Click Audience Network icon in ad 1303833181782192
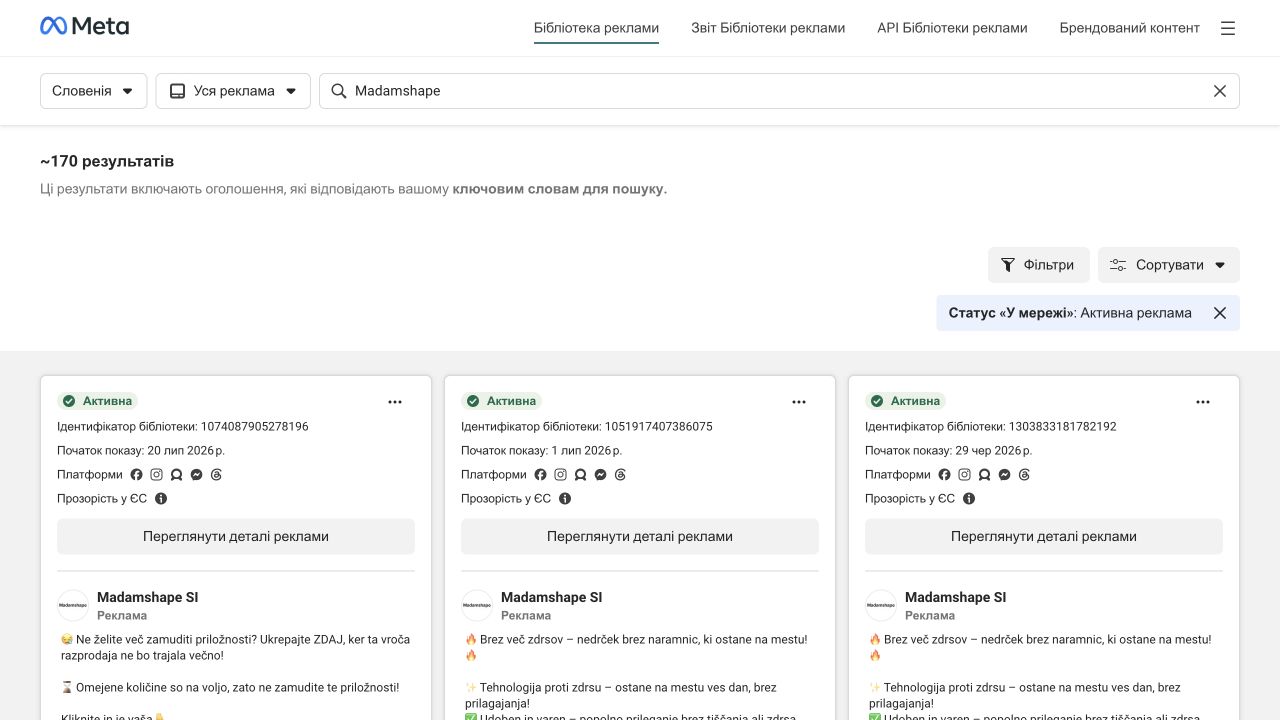The width and height of the screenshot is (1280, 720). pyautogui.click(x=985, y=475)
